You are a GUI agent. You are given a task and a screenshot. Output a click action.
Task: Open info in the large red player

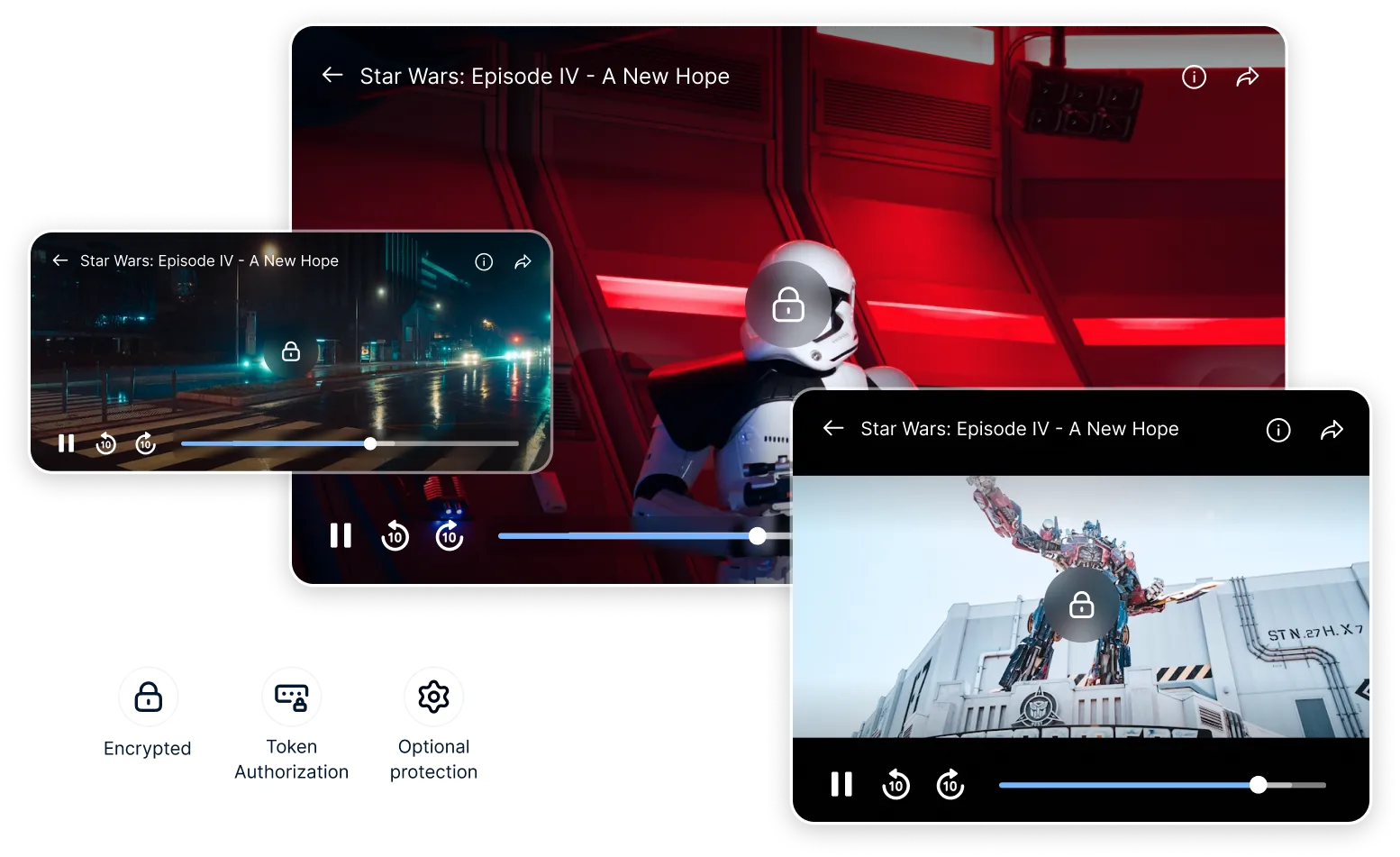coord(1194,77)
